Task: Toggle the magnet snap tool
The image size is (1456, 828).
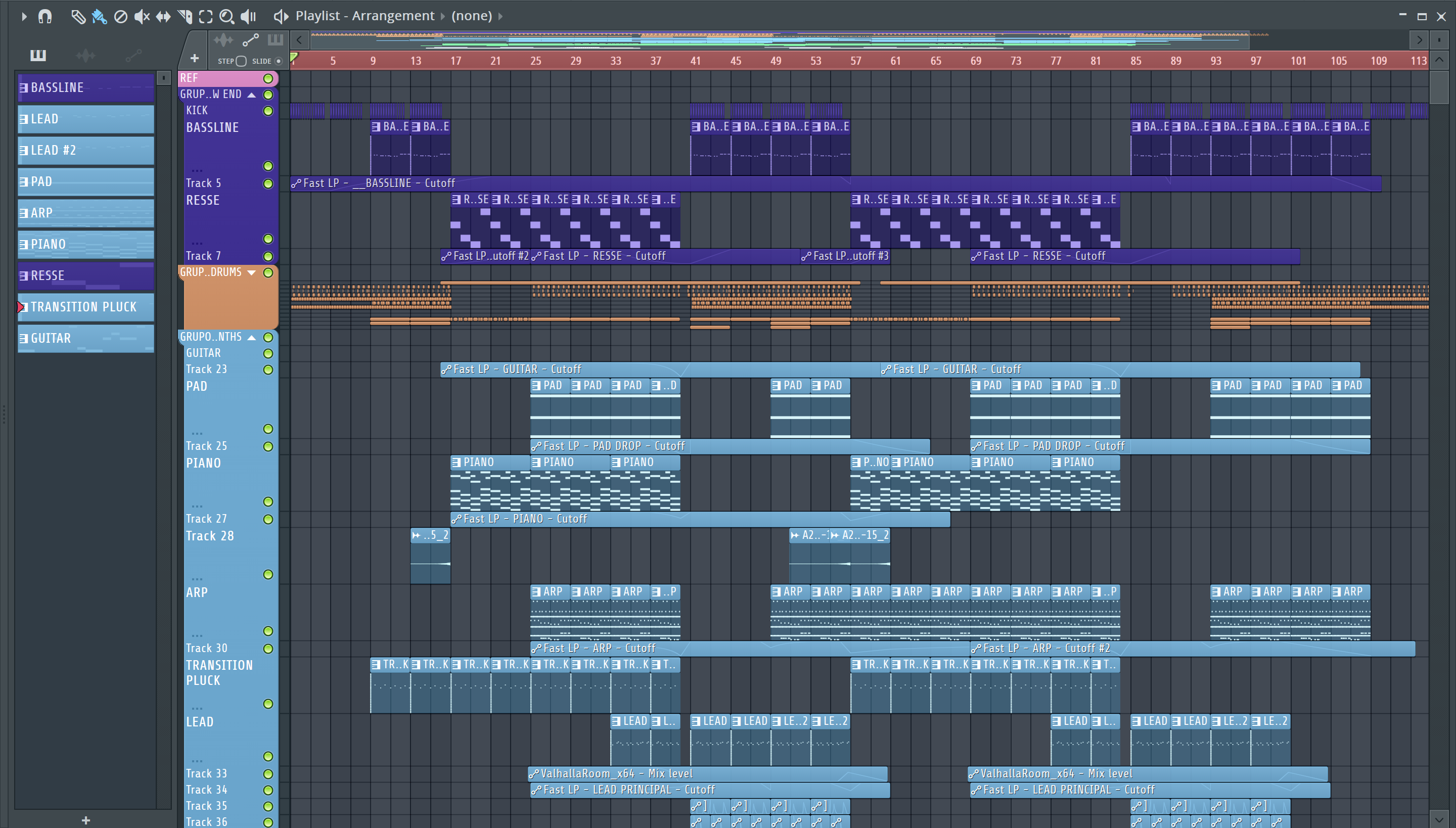Action: tap(45, 17)
